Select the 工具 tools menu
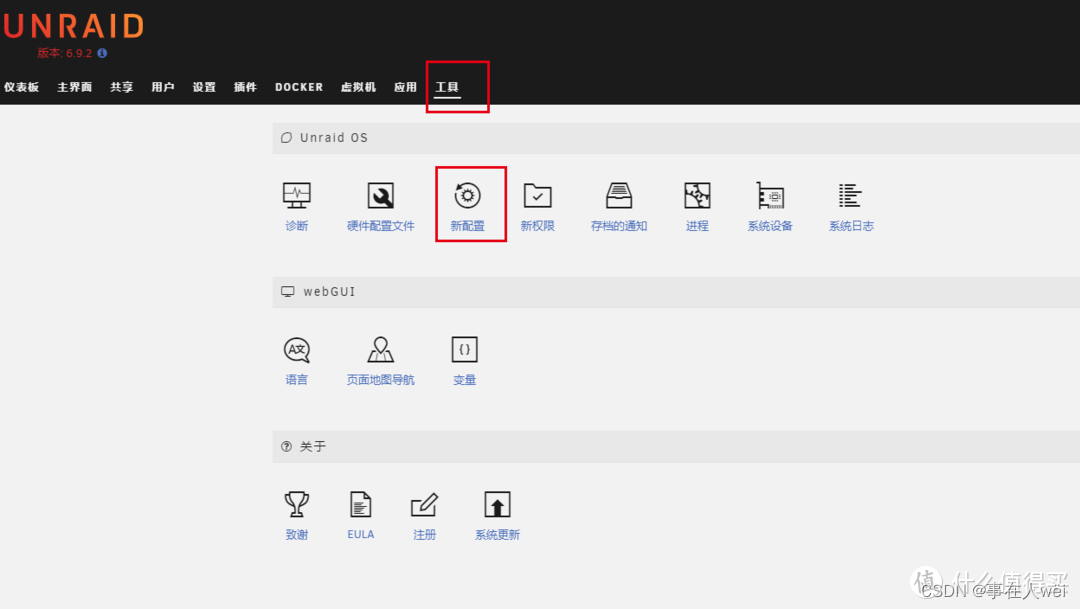This screenshot has width=1080, height=609. tap(447, 87)
